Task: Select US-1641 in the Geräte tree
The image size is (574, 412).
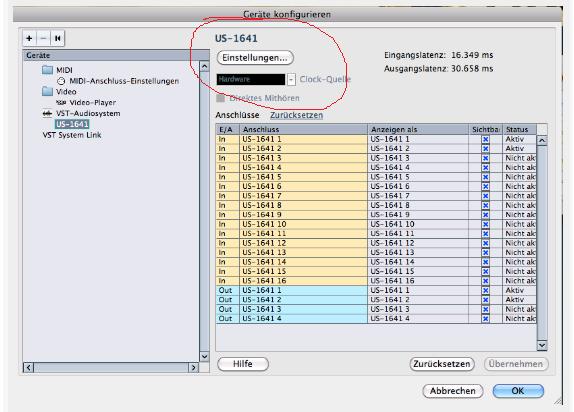Action: [x=72, y=124]
